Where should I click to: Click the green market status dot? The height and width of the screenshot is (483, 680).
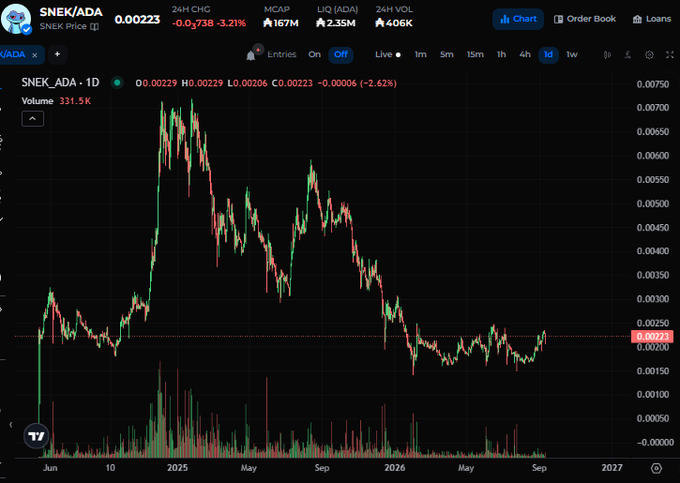click(117, 82)
